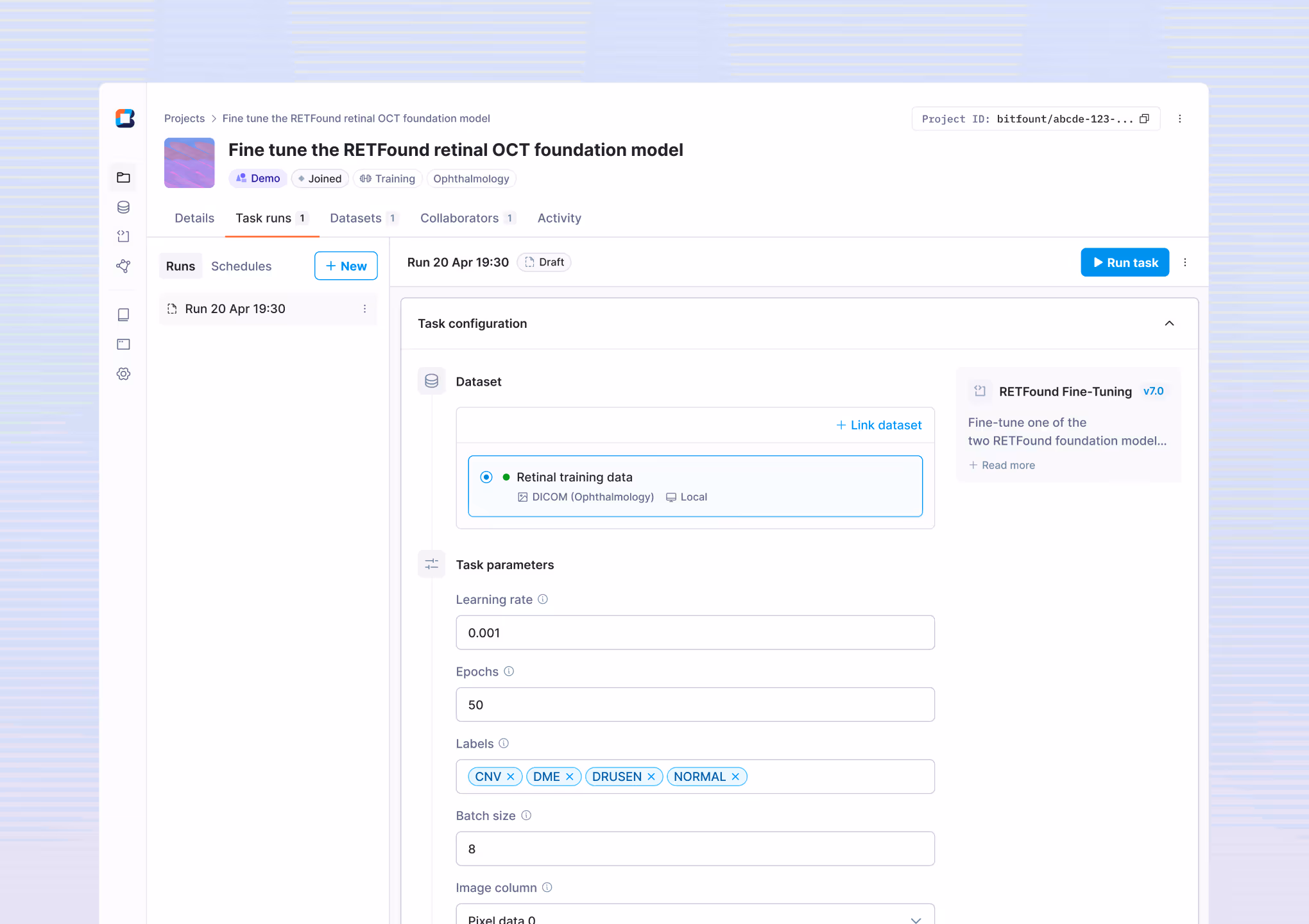The image size is (1309, 924).
Task: Open the Datasets database icon in sidebar
Action: [123, 207]
